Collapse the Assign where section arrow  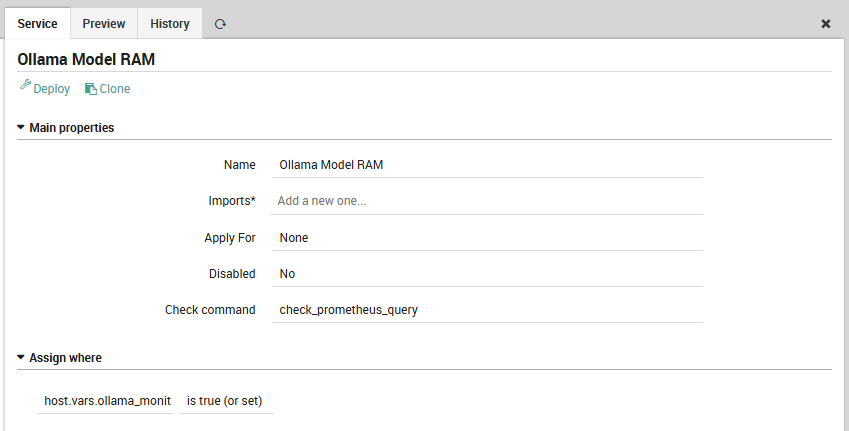(21, 357)
